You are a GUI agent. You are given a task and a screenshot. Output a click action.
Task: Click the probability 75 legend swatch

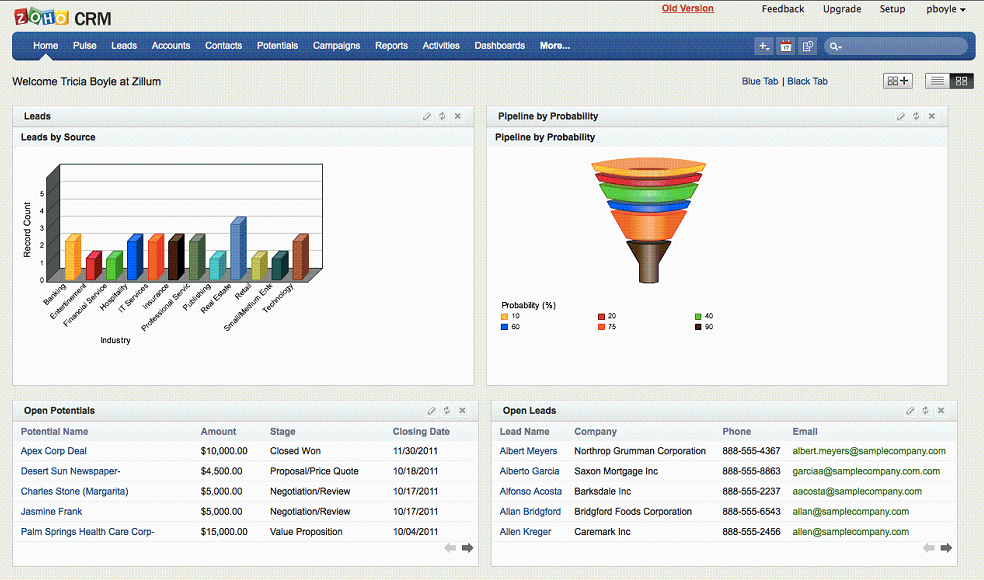click(601, 327)
